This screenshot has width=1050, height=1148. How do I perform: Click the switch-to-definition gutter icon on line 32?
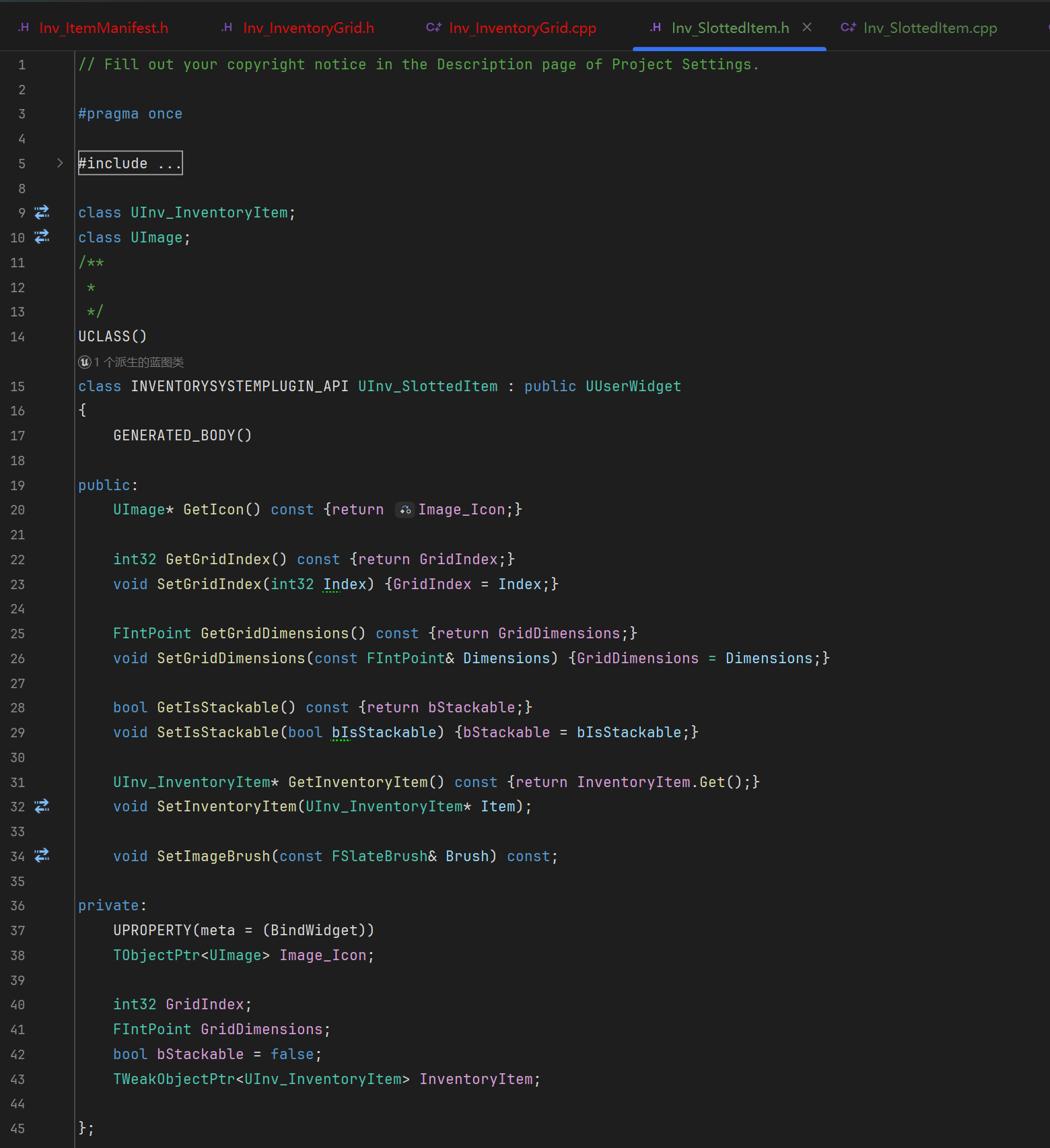click(x=42, y=806)
